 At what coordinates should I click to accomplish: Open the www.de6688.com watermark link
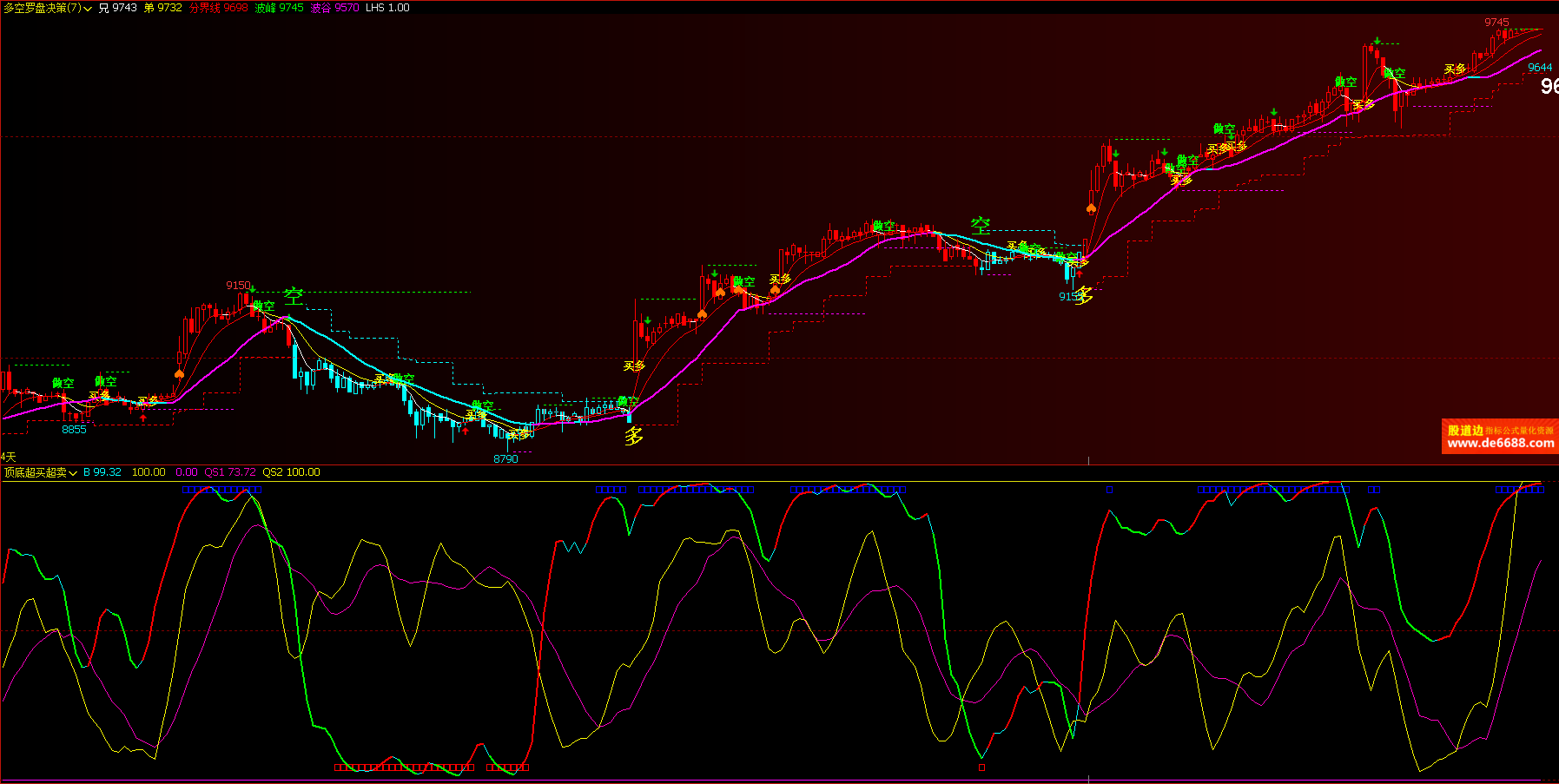tap(1500, 443)
